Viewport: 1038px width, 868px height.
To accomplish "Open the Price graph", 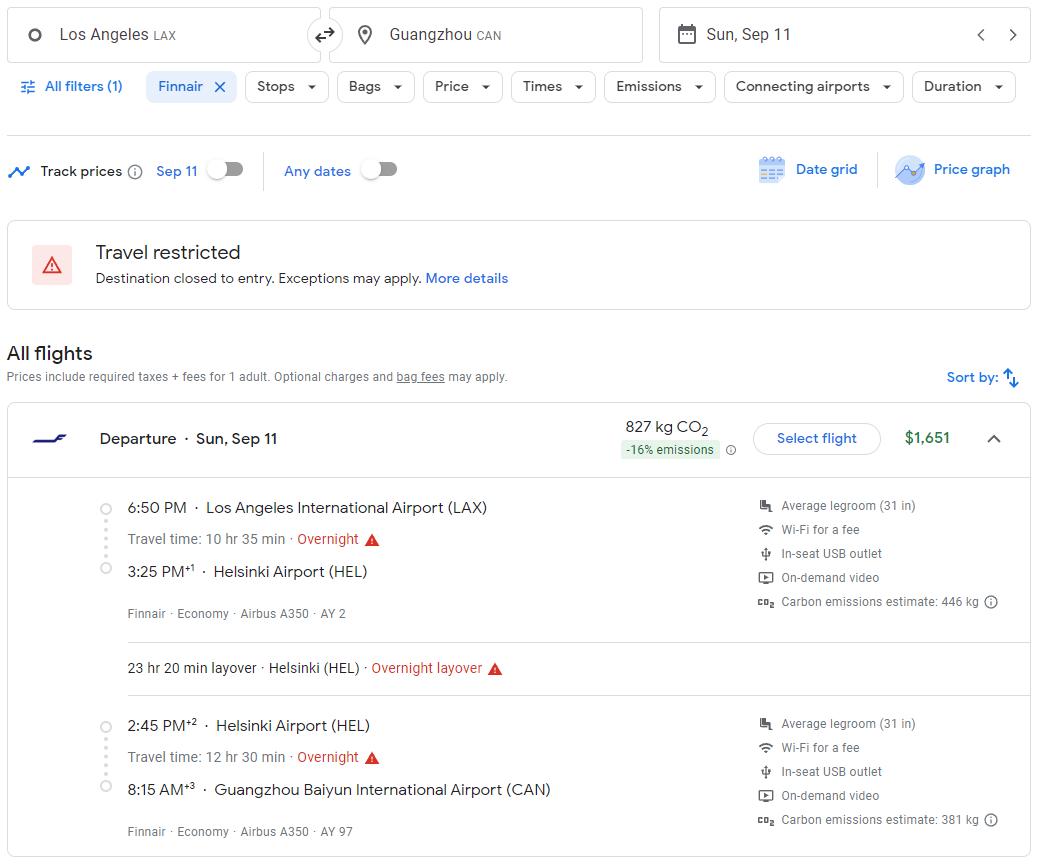I will pos(952,170).
